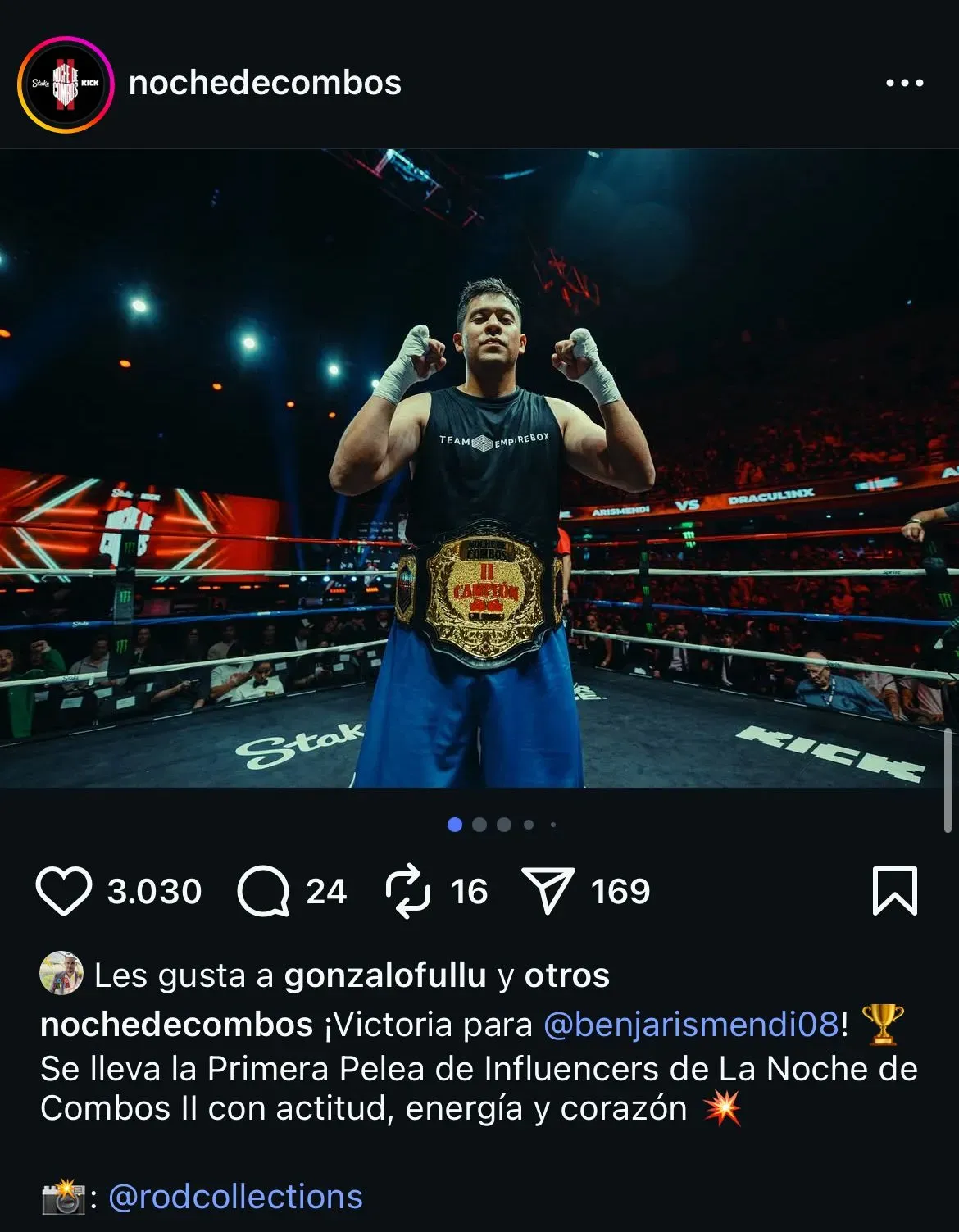Open @rodcollections photographer profile
Screen dimensions: 959x1232
point(235,1197)
